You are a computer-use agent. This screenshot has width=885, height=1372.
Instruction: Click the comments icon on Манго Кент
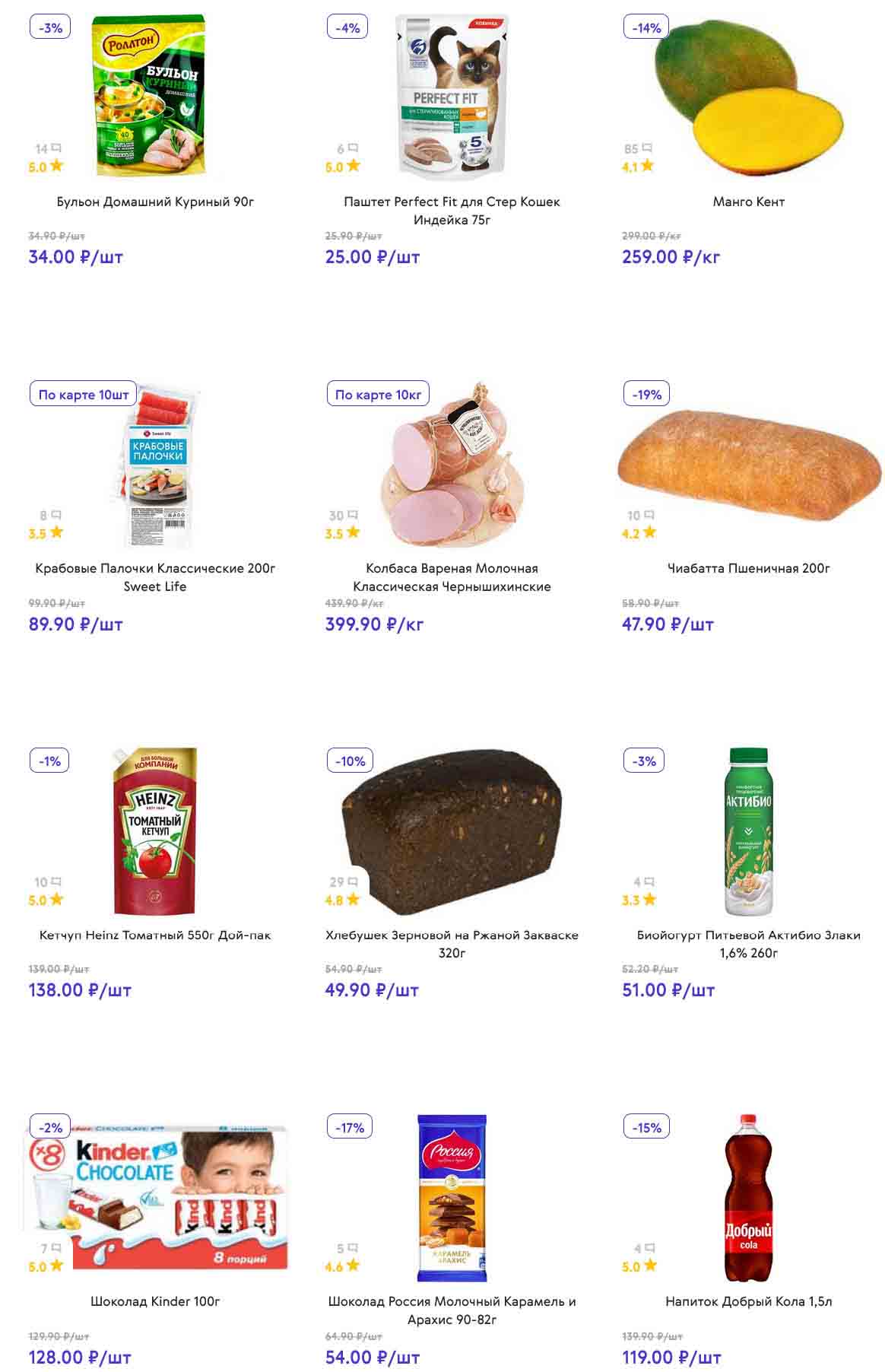coord(647,148)
